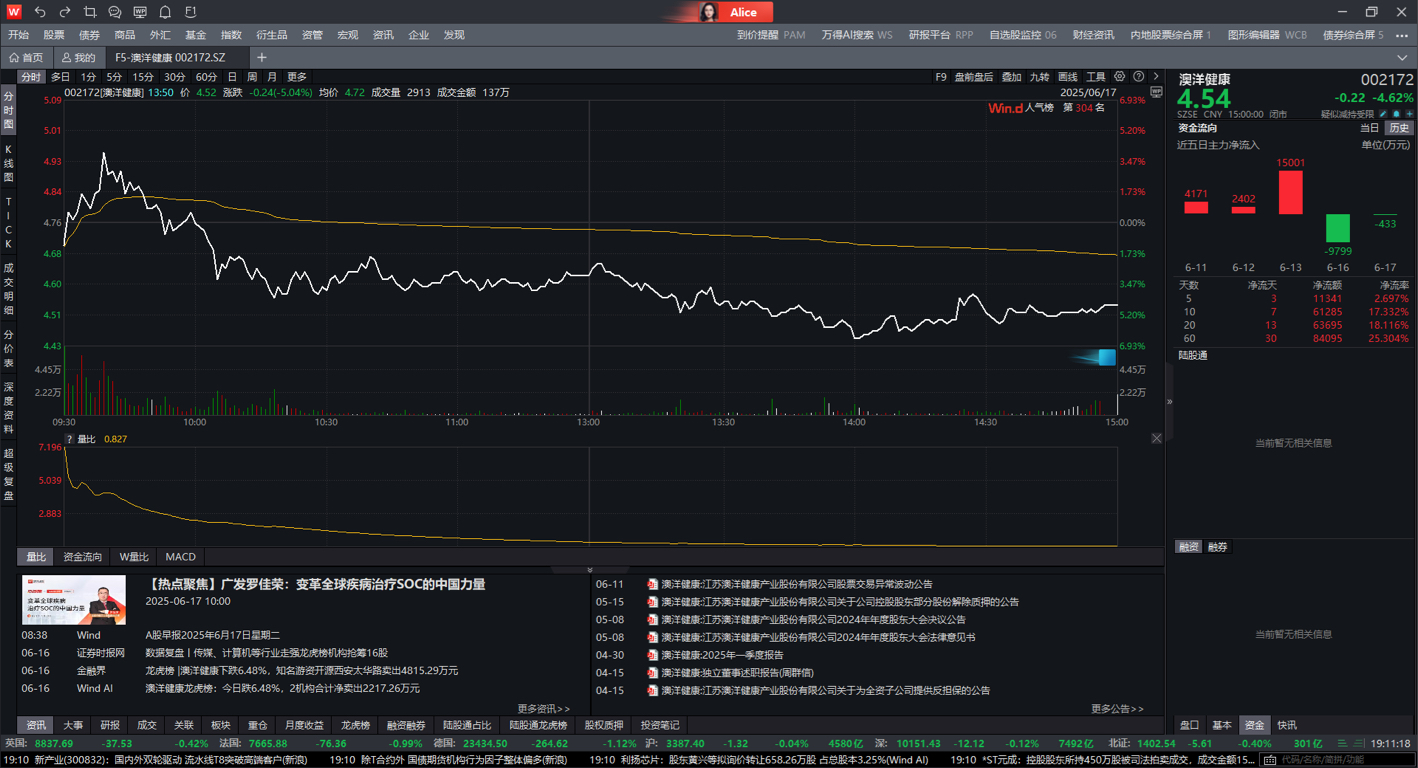Viewport: 1418px width, 768px height.
Task: Open a new tab with plus button
Action: 262,58
